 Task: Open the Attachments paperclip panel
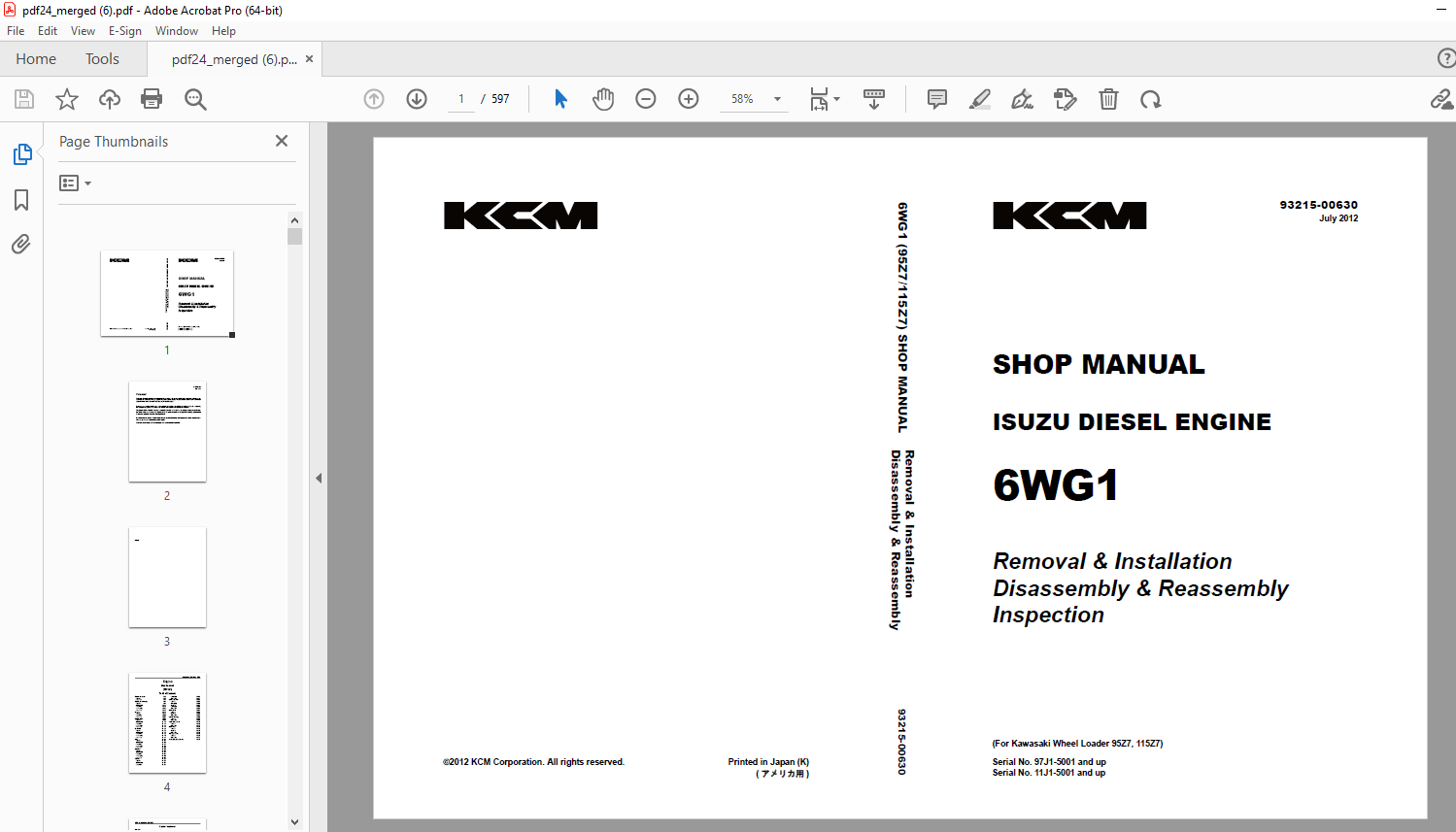point(21,244)
